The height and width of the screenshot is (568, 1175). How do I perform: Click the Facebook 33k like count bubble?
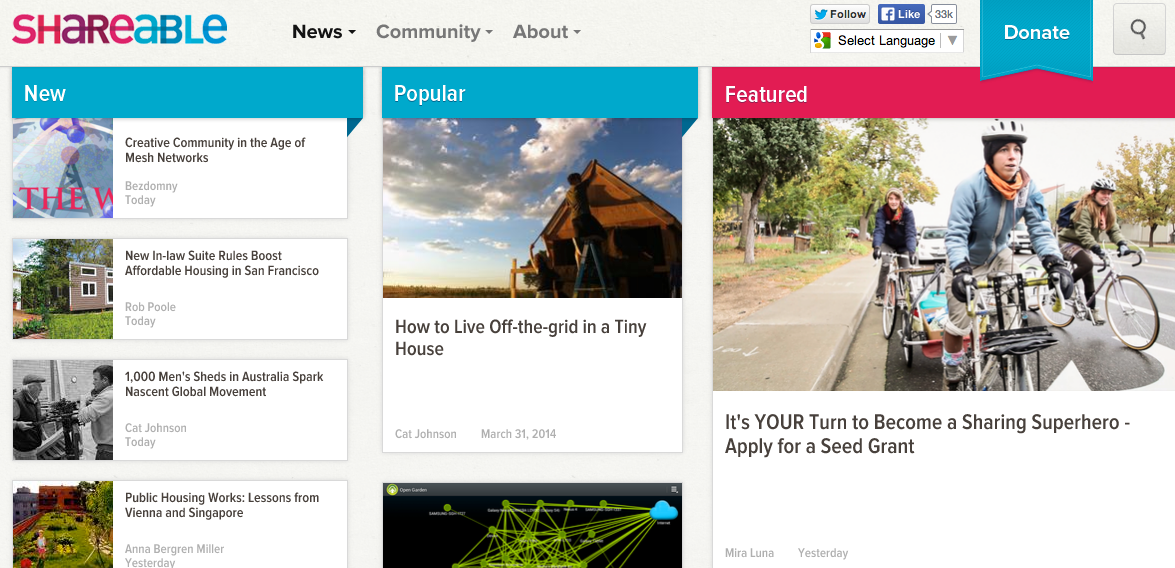point(942,14)
